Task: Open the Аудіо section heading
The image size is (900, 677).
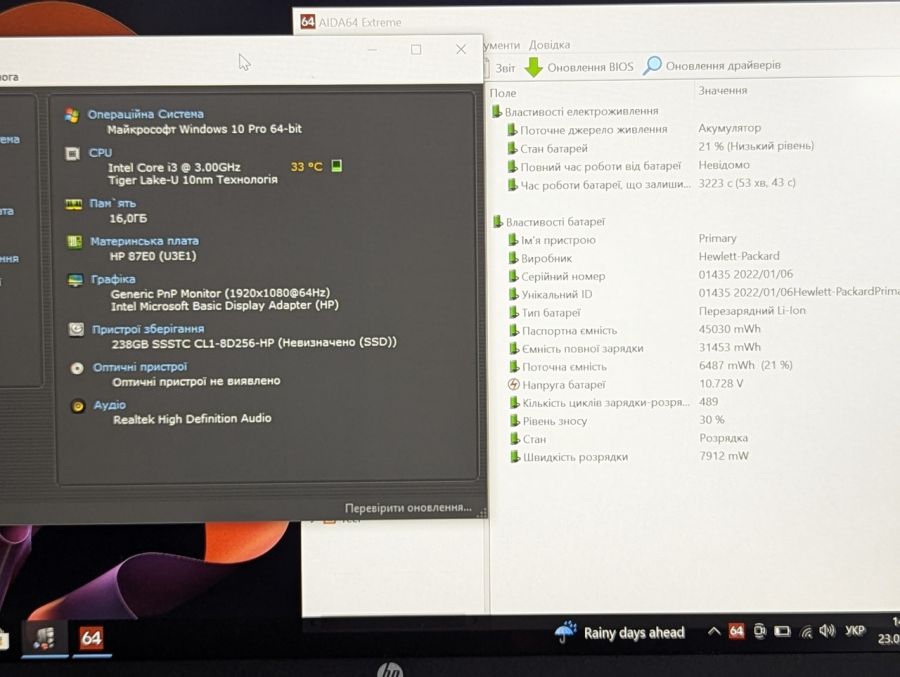Action: [x=110, y=405]
